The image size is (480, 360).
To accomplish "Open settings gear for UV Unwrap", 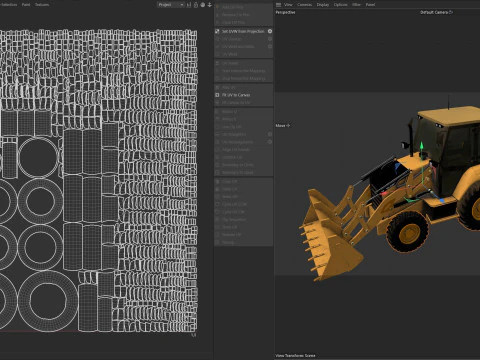I will (270, 39).
